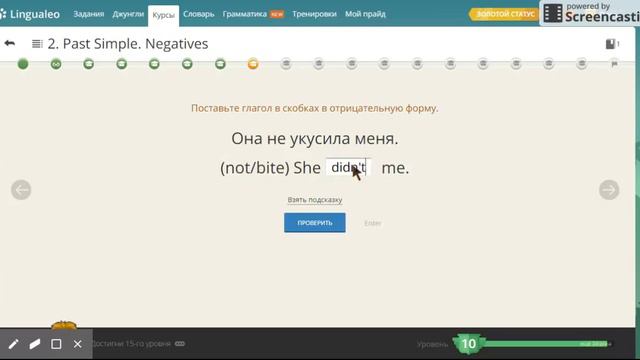
Task: Jump to the third completed step
Action: coord(89,64)
